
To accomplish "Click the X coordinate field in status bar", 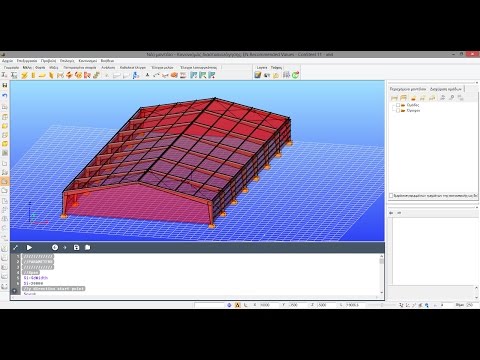I will [269, 305].
